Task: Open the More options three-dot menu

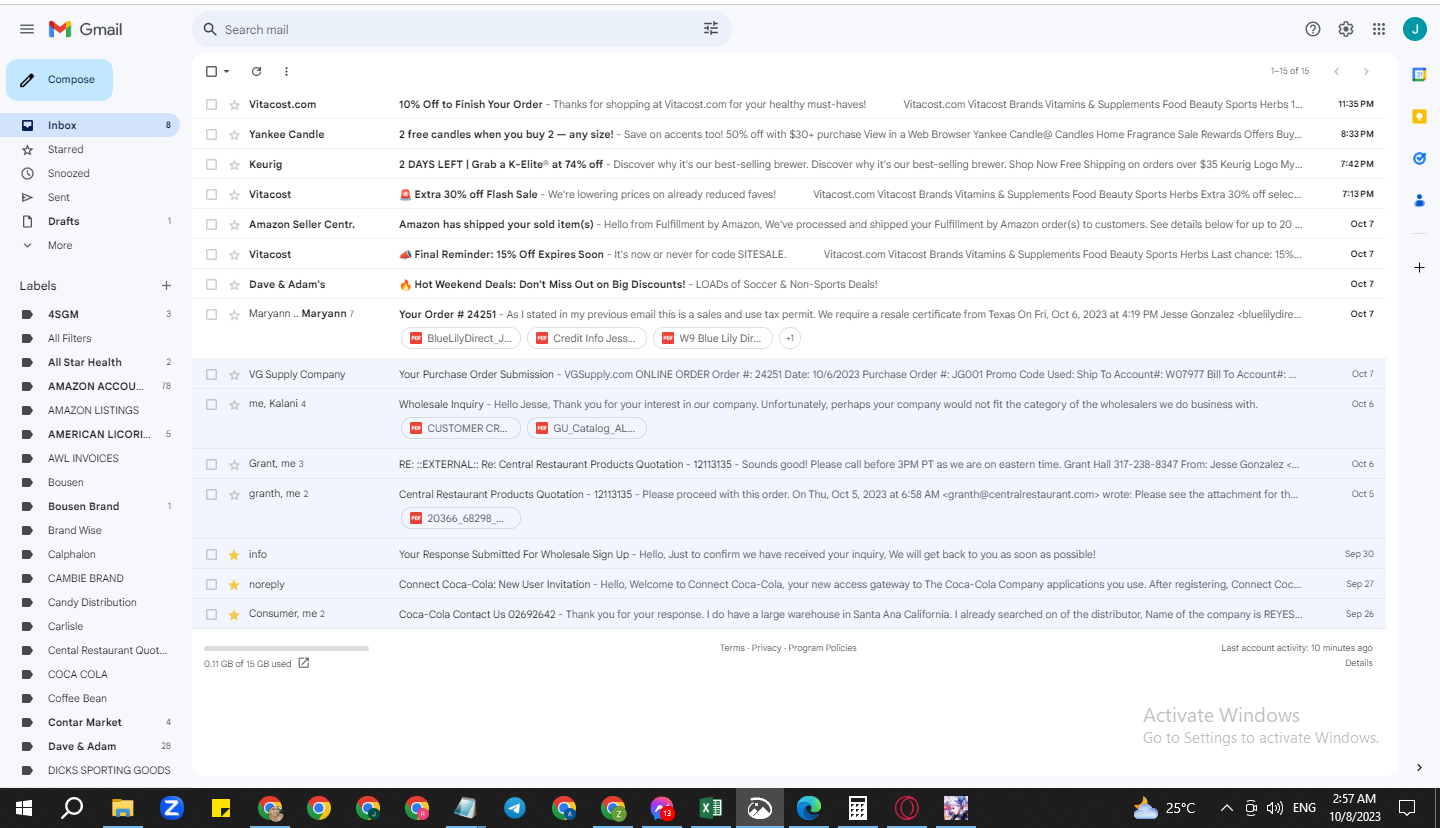Action: [286, 71]
